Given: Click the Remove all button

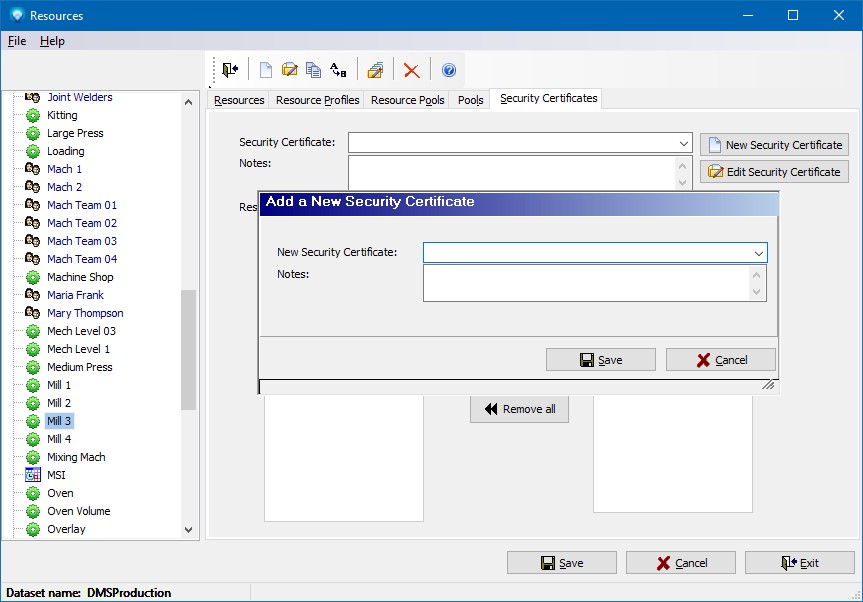Looking at the screenshot, I should [x=519, y=409].
